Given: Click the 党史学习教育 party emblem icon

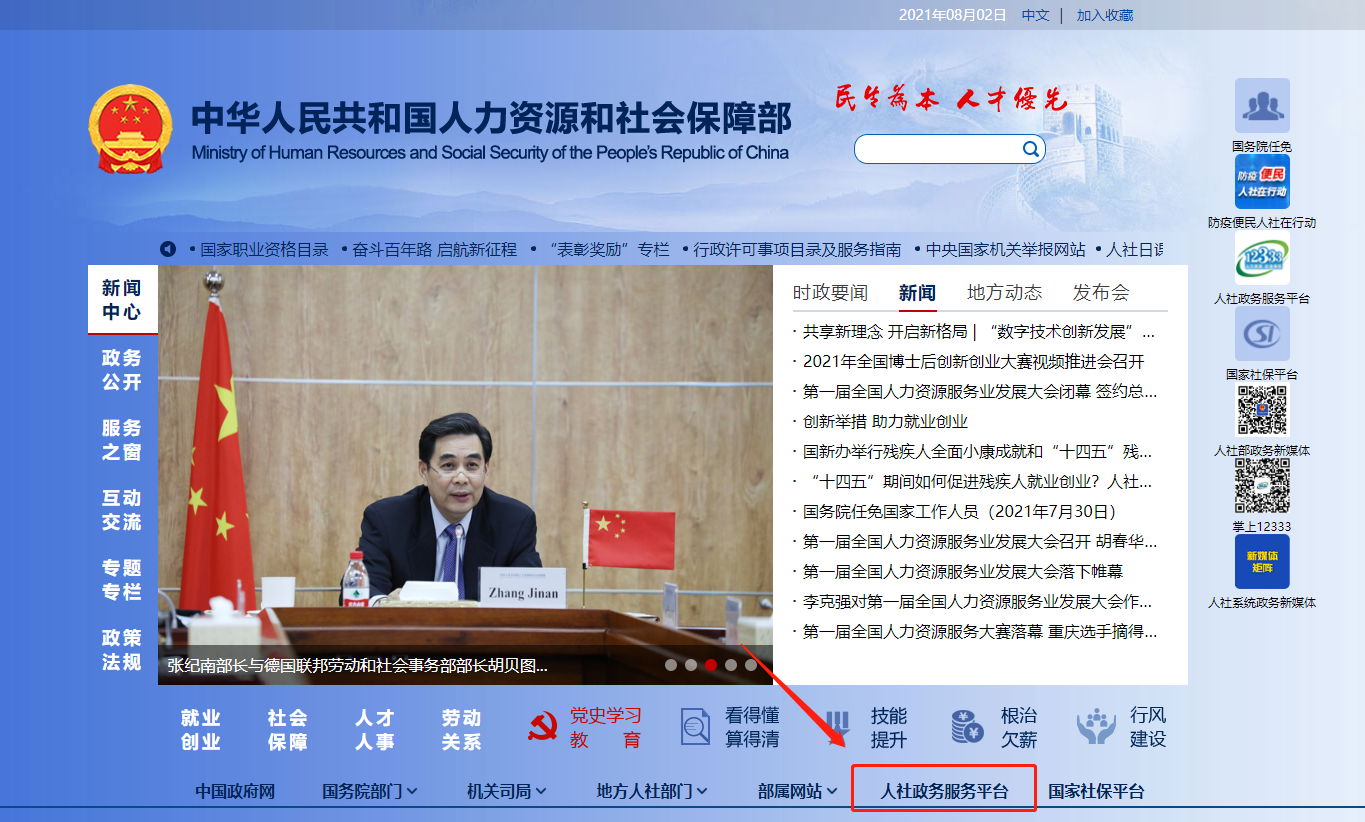Looking at the screenshot, I should point(543,728).
